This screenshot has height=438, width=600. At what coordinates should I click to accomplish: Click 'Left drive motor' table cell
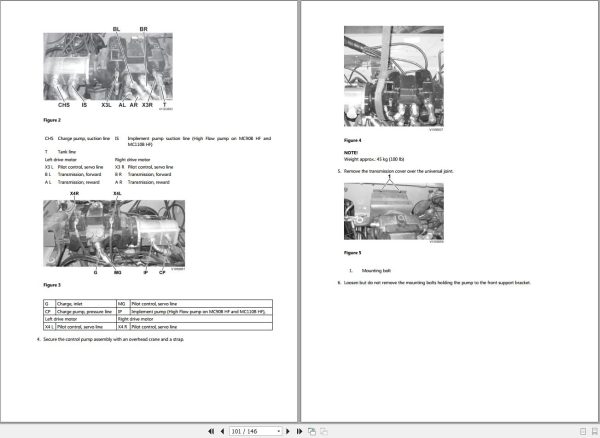(x=80, y=319)
